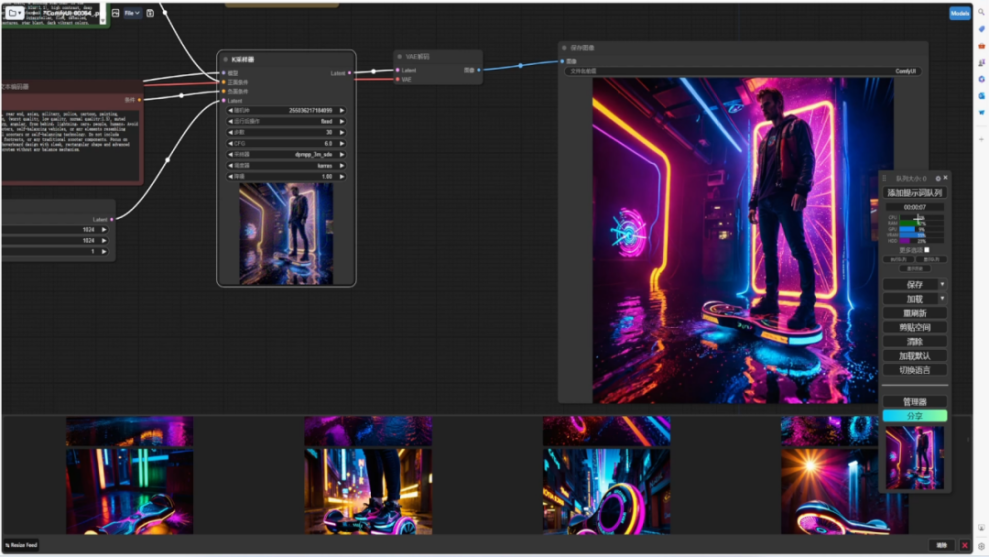The width and height of the screenshot is (989, 557).
Task: Click the 保存图像 图像 input dot
Action: [563, 61]
